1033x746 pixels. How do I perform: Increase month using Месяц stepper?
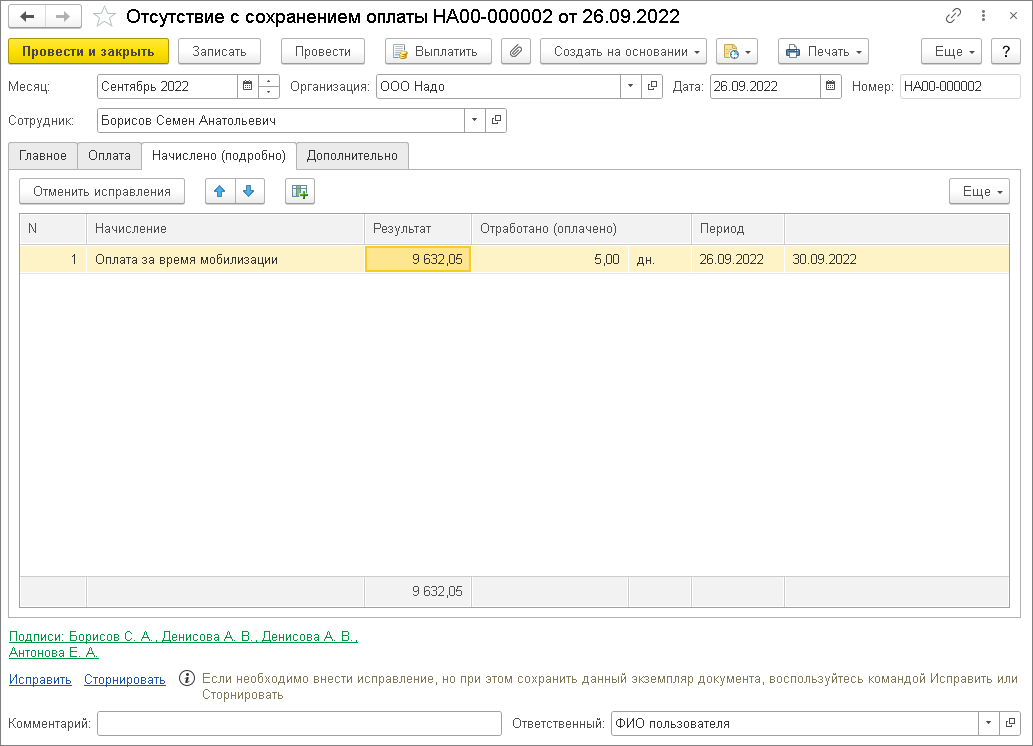(269, 82)
